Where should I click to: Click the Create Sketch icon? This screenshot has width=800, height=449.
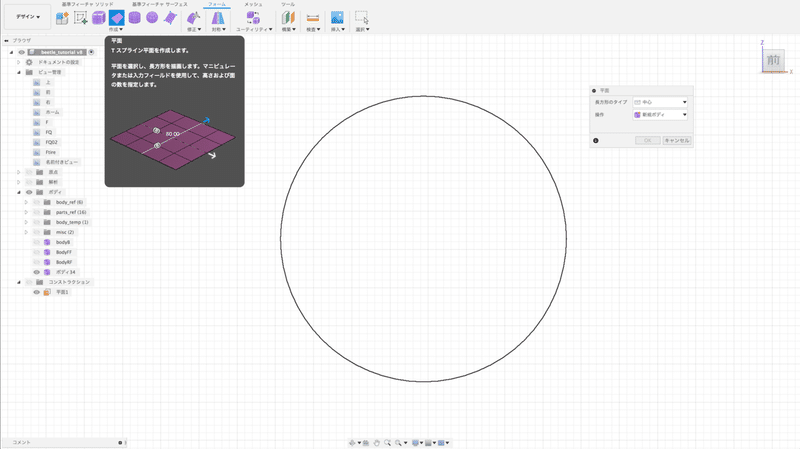click(x=81, y=18)
